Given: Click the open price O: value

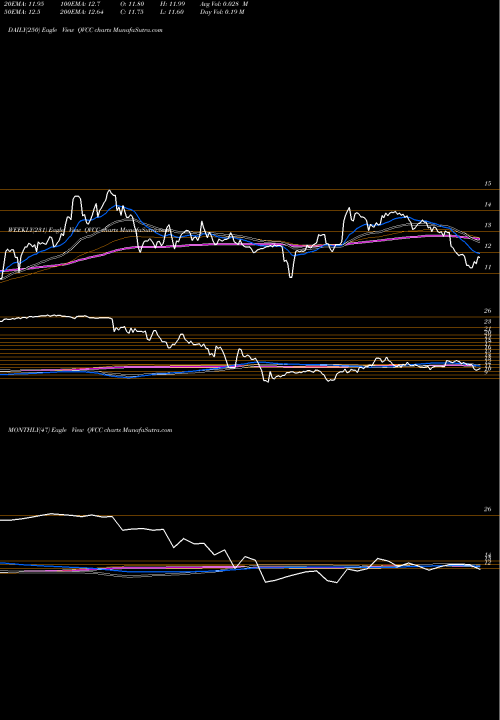Looking at the screenshot, I should [131, 4].
